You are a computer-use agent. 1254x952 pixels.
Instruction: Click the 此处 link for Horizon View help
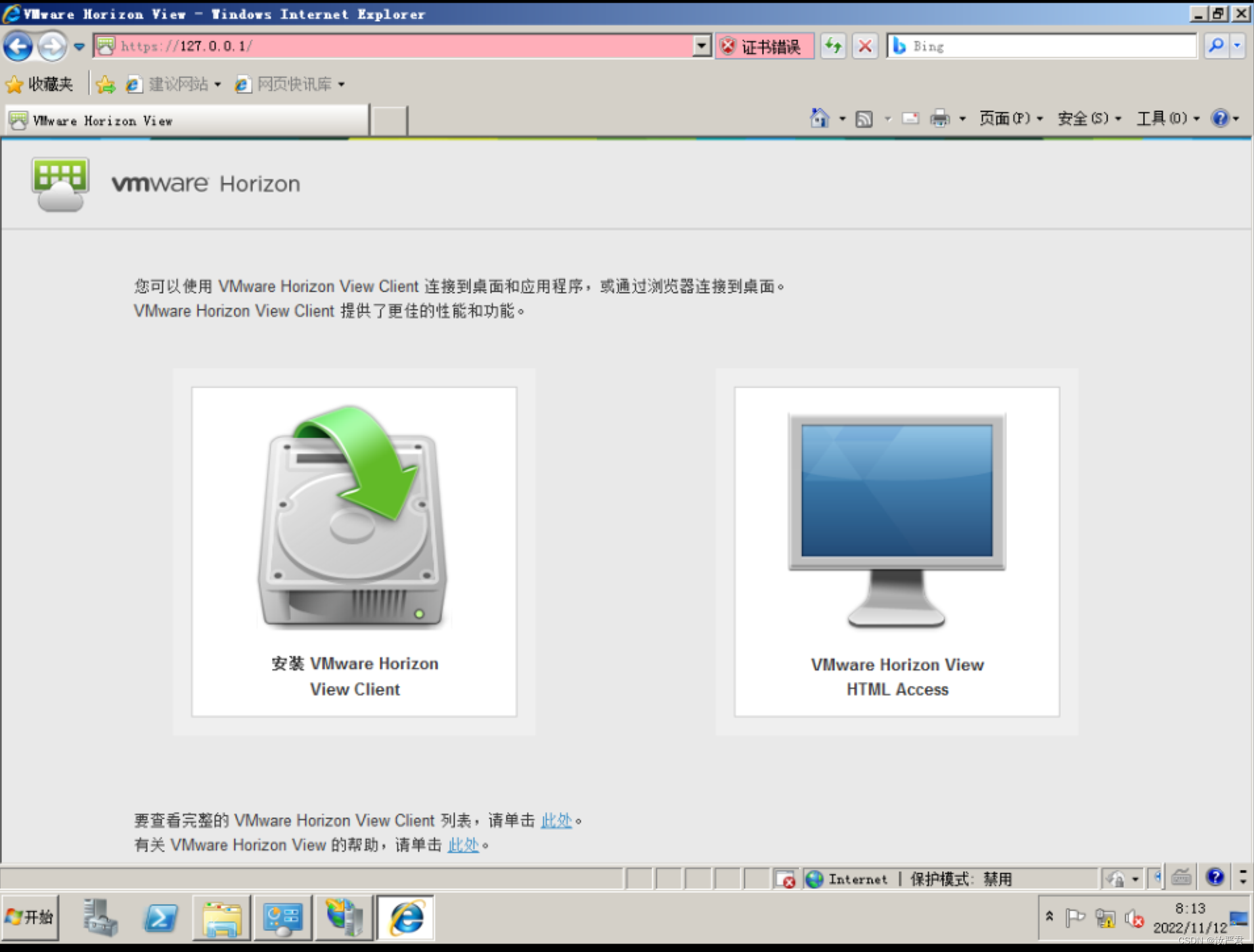click(463, 845)
